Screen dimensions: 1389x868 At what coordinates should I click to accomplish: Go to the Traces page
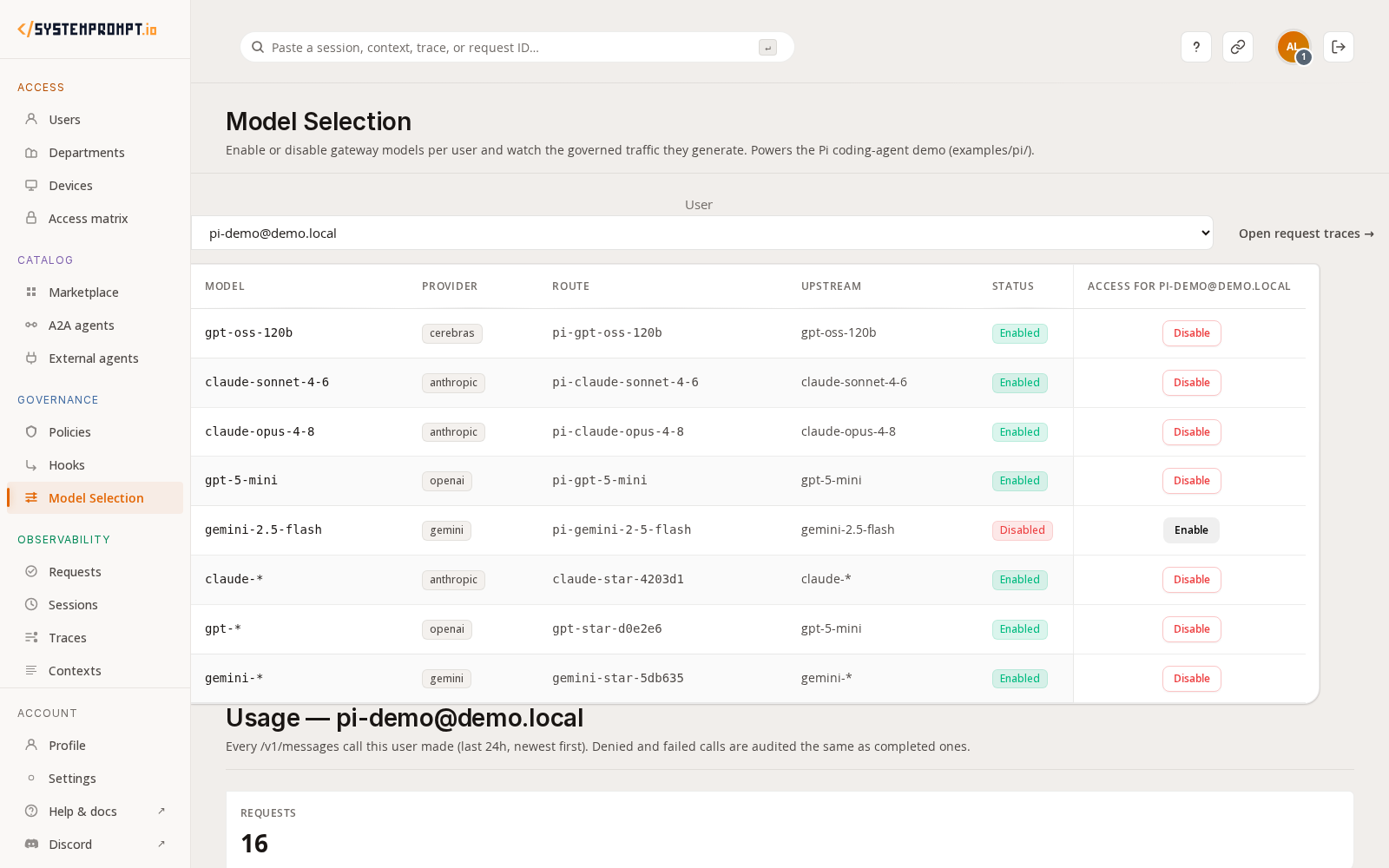(x=95, y=637)
